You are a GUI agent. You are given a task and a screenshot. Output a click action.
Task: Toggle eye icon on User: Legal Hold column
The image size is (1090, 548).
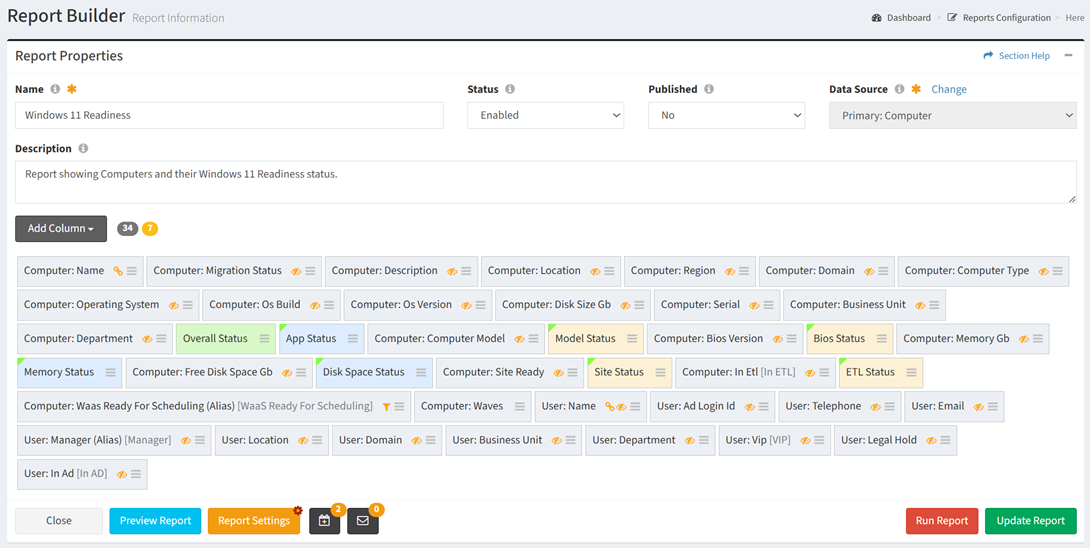(x=930, y=441)
